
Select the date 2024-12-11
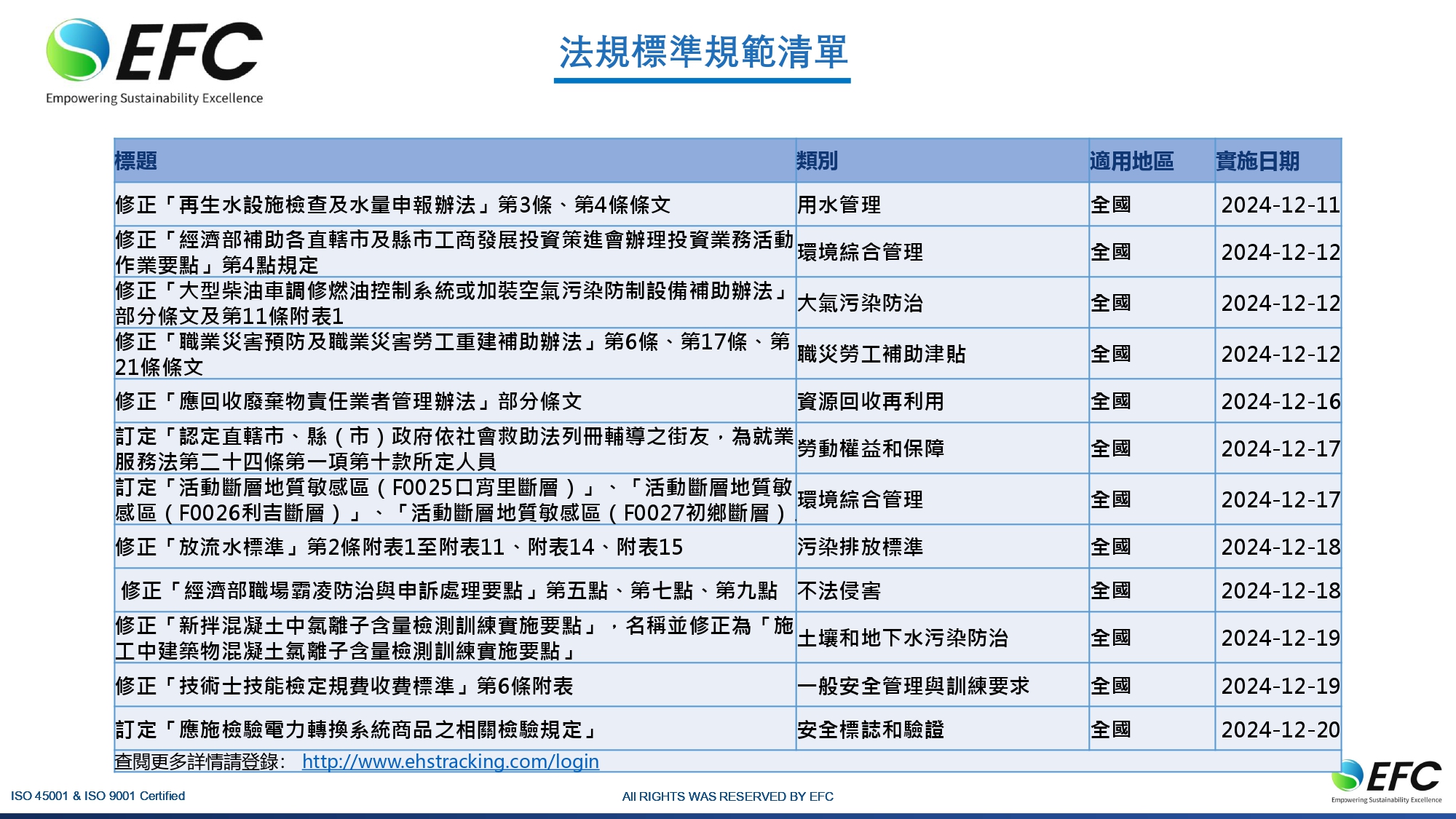(1280, 205)
